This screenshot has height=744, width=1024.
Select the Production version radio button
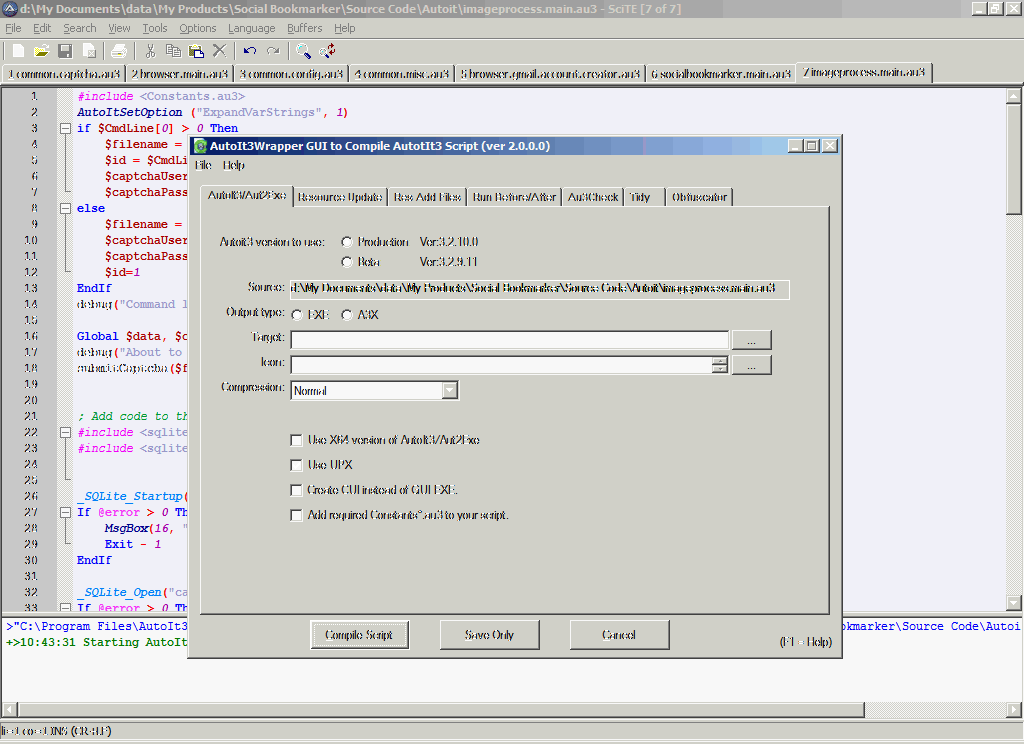(x=347, y=242)
